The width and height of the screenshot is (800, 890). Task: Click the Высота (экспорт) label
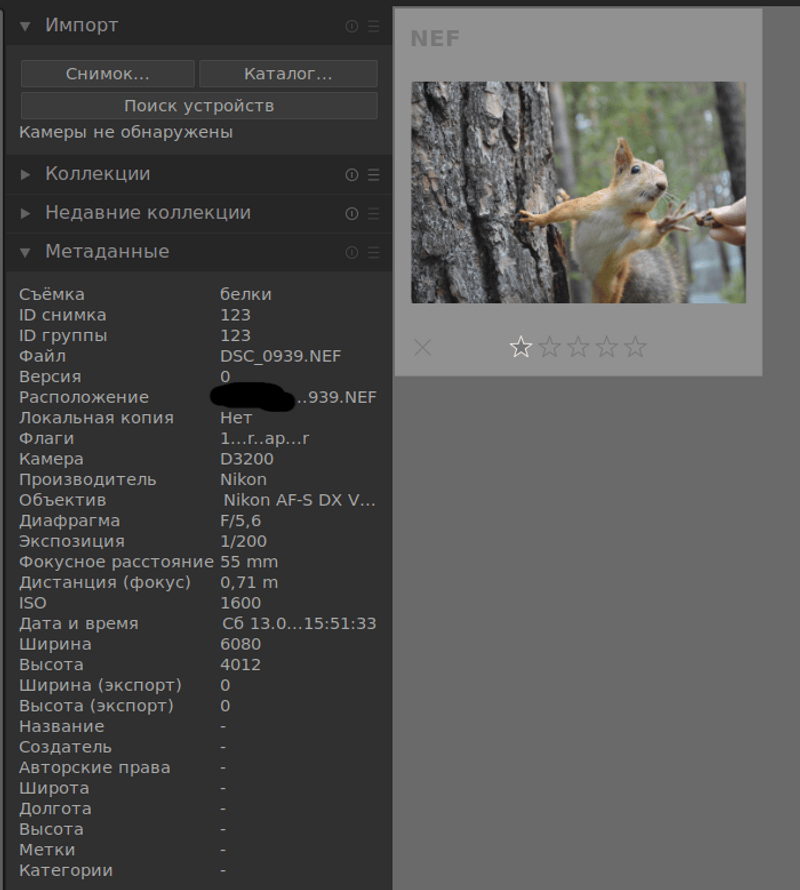point(97,706)
